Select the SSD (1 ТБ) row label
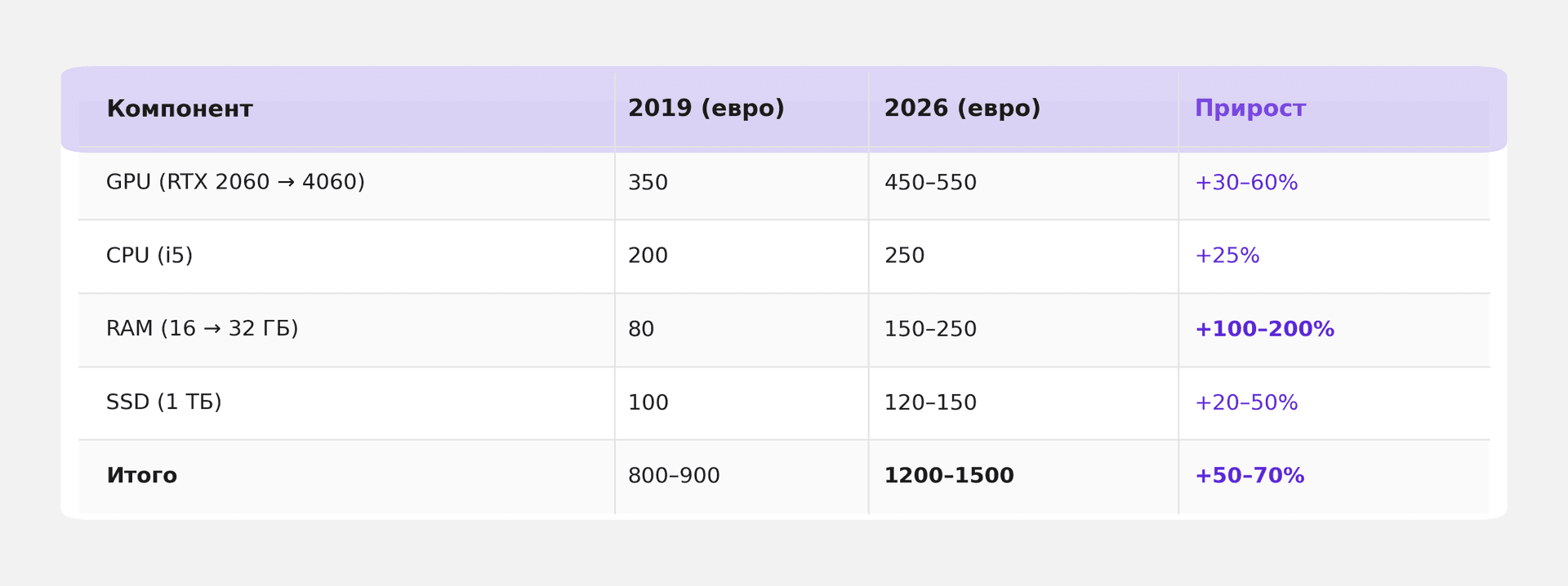Image resolution: width=1568 pixels, height=586 pixels. (x=163, y=402)
